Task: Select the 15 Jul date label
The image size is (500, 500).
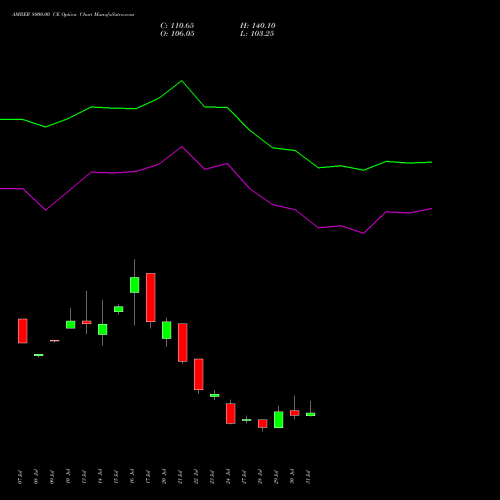Action: tap(116, 477)
